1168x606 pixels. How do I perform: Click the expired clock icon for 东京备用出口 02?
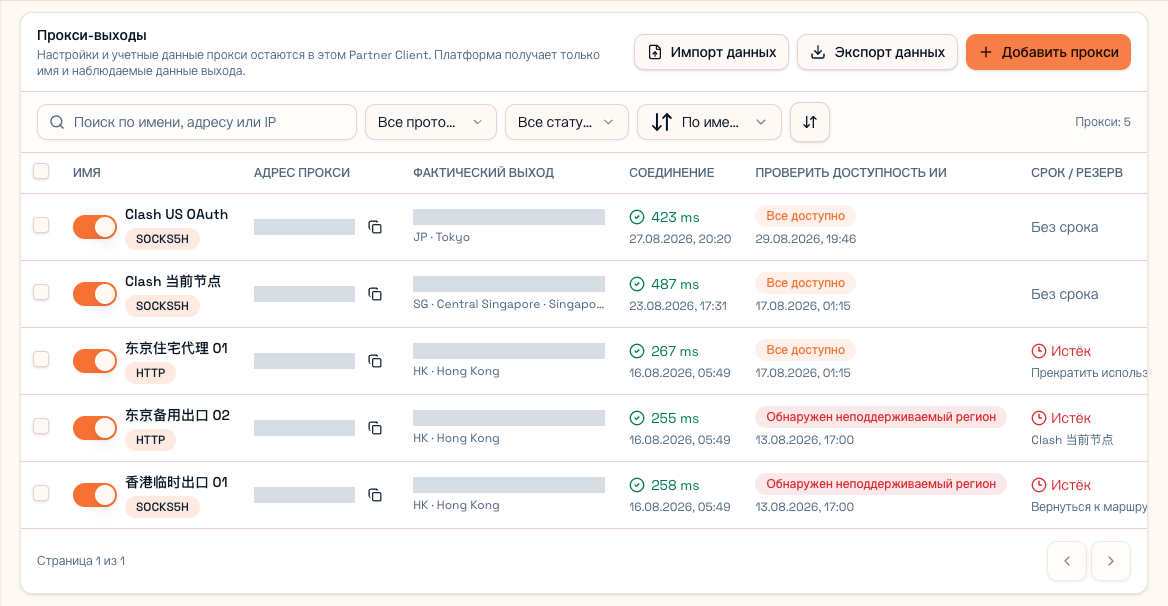(1038, 418)
